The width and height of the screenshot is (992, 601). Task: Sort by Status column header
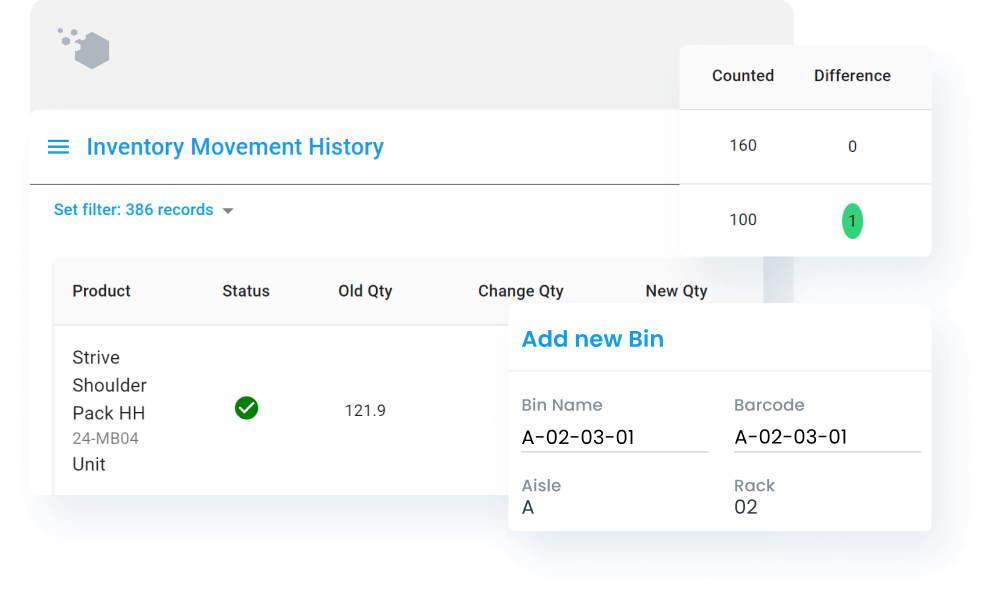coord(246,291)
